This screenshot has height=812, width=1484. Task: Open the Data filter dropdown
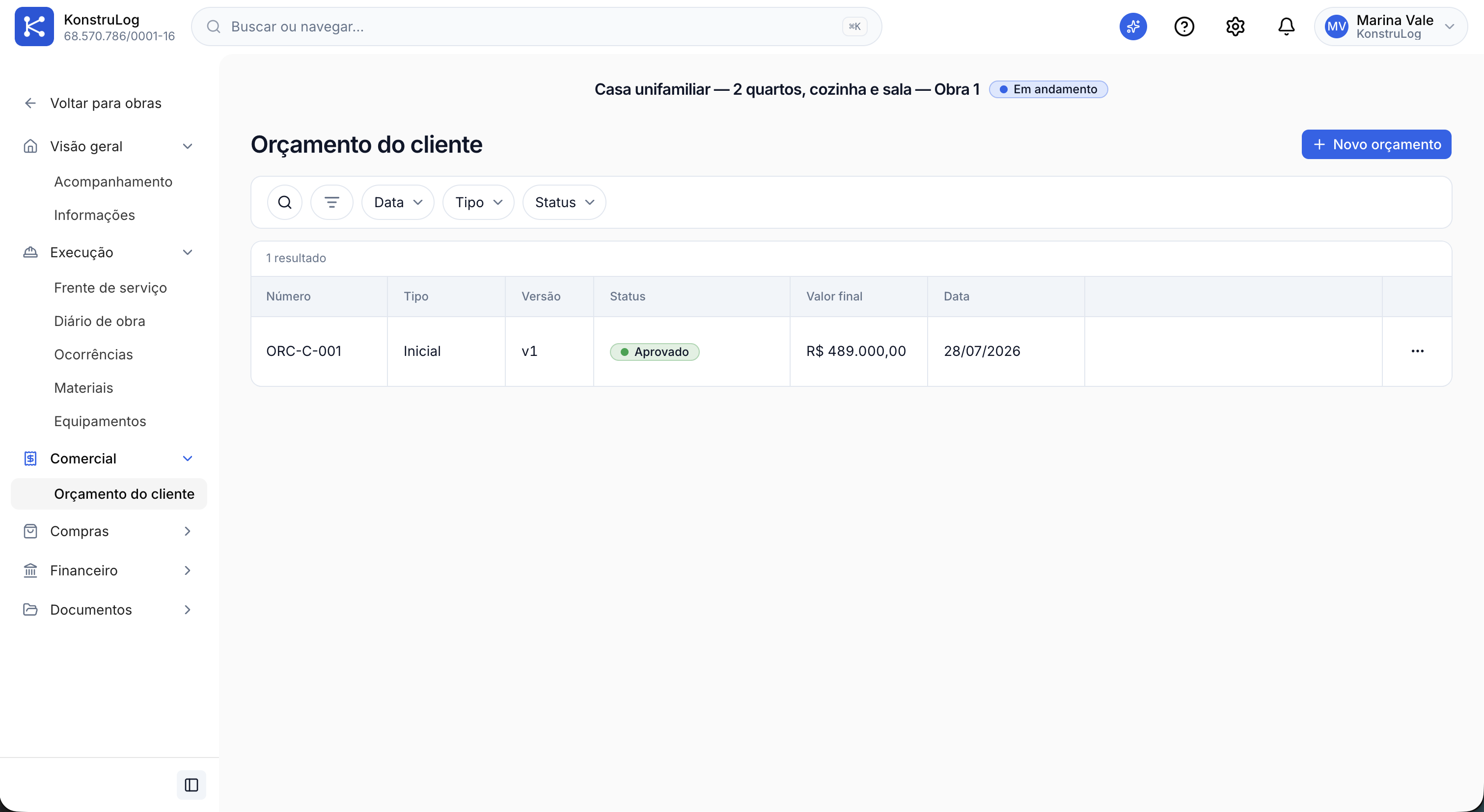click(x=397, y=202)
